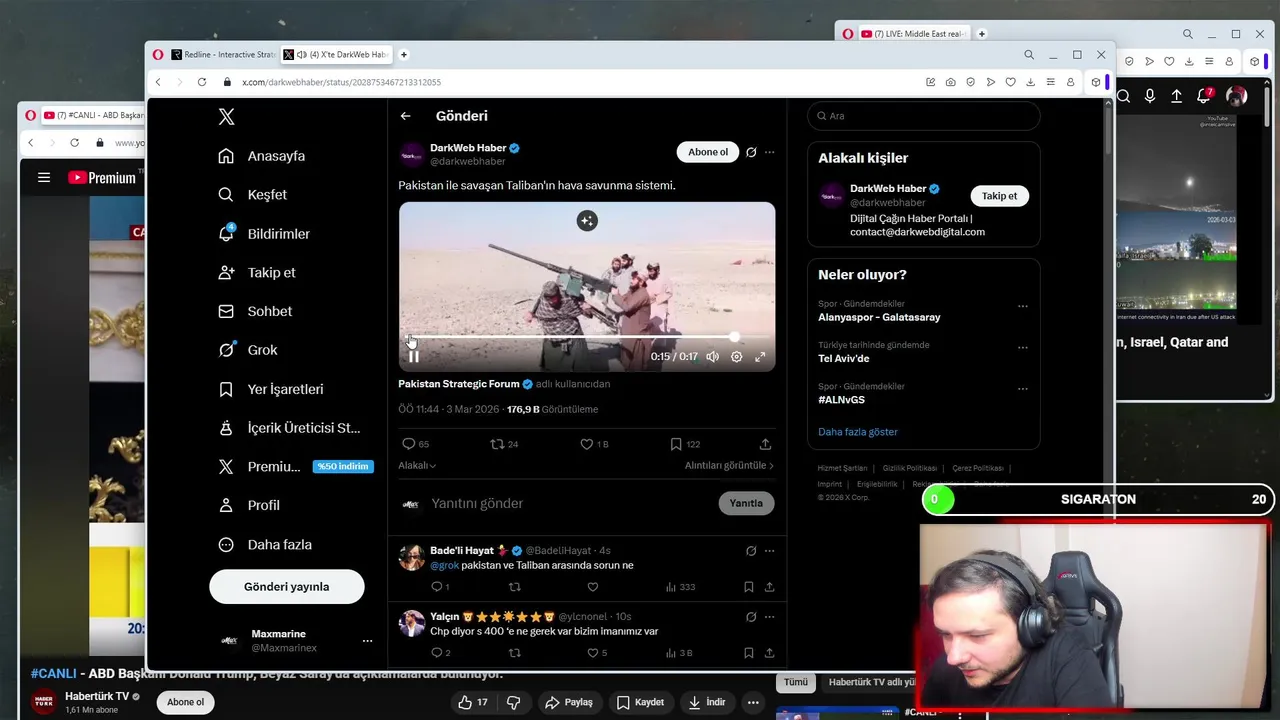Bookmark Bade'li Hayat's reply
This screenshot has width=1280, height=720.
pyautogui.click(x=748, y=587)
